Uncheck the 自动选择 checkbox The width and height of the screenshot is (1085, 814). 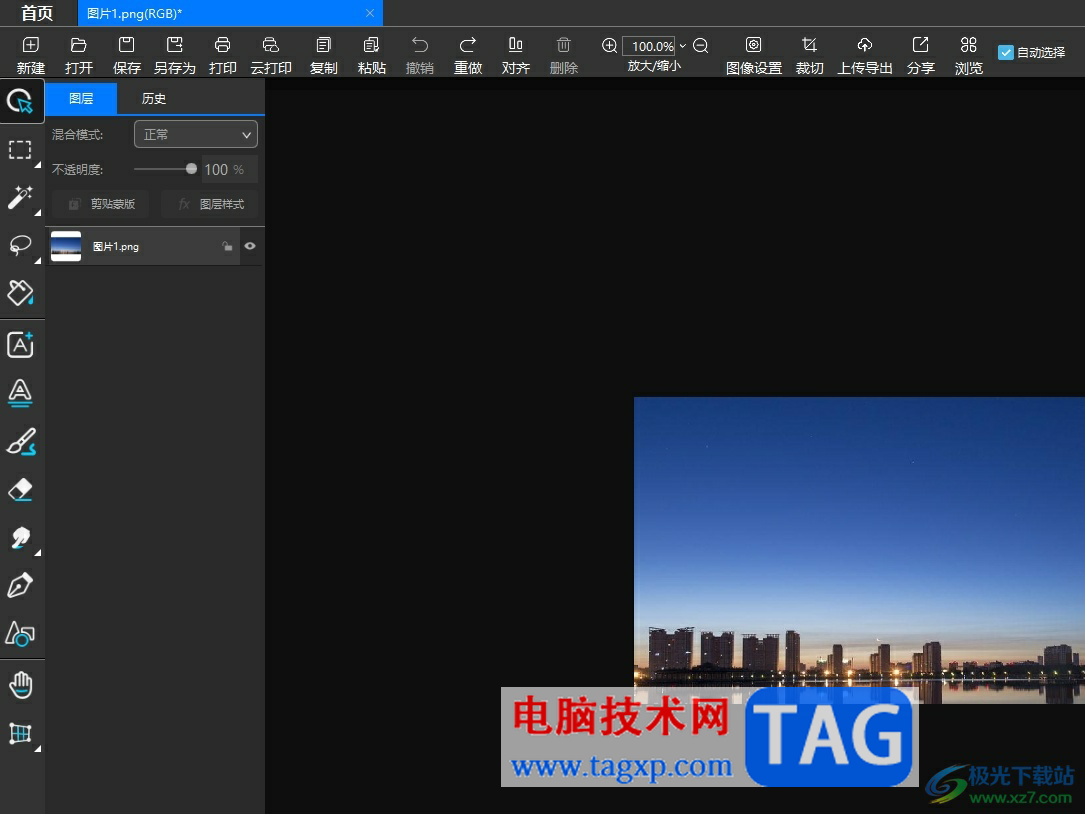(1006, 53)
